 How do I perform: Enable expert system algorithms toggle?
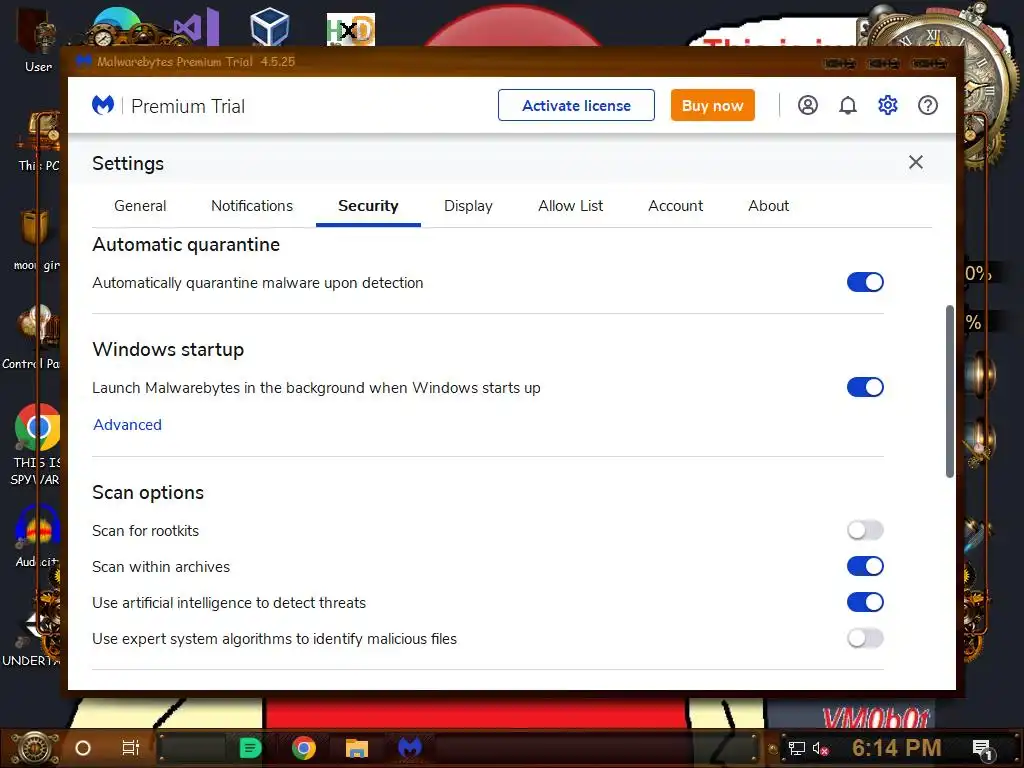coord(865,638)
